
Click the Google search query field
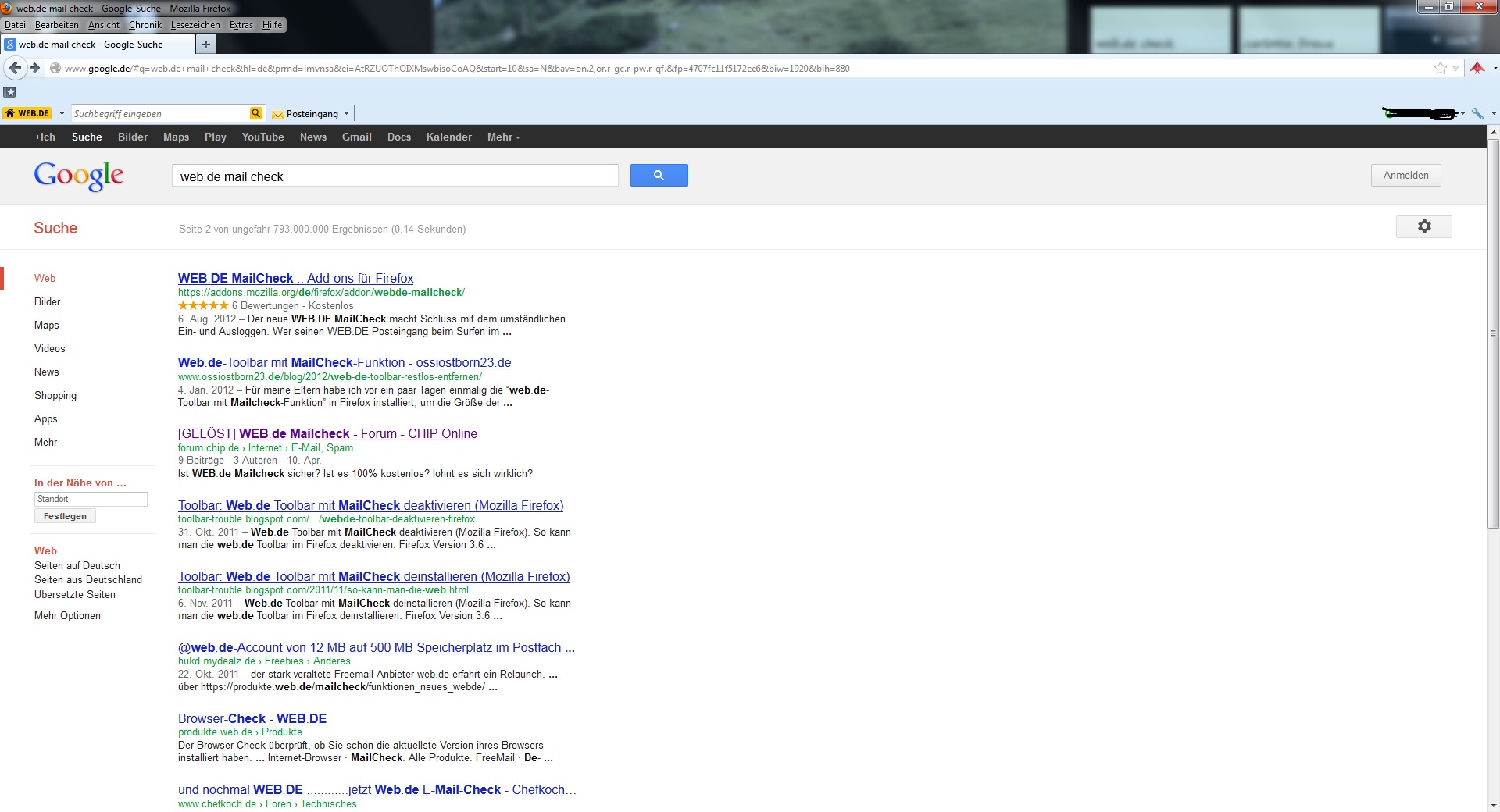tap(395, 176)
